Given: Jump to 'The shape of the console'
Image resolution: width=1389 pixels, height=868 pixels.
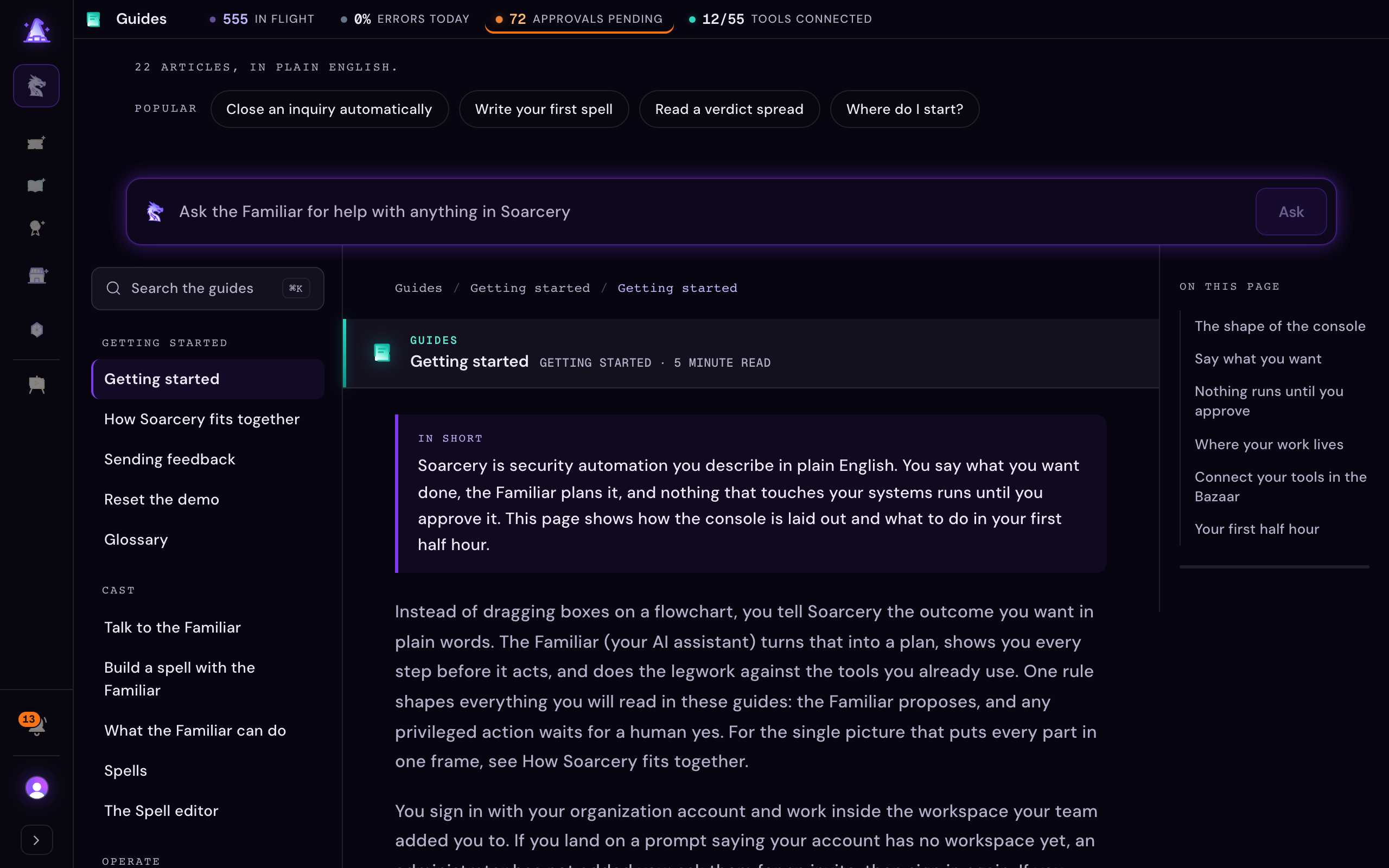Looking at the screenshot, I should point(1280,326).
